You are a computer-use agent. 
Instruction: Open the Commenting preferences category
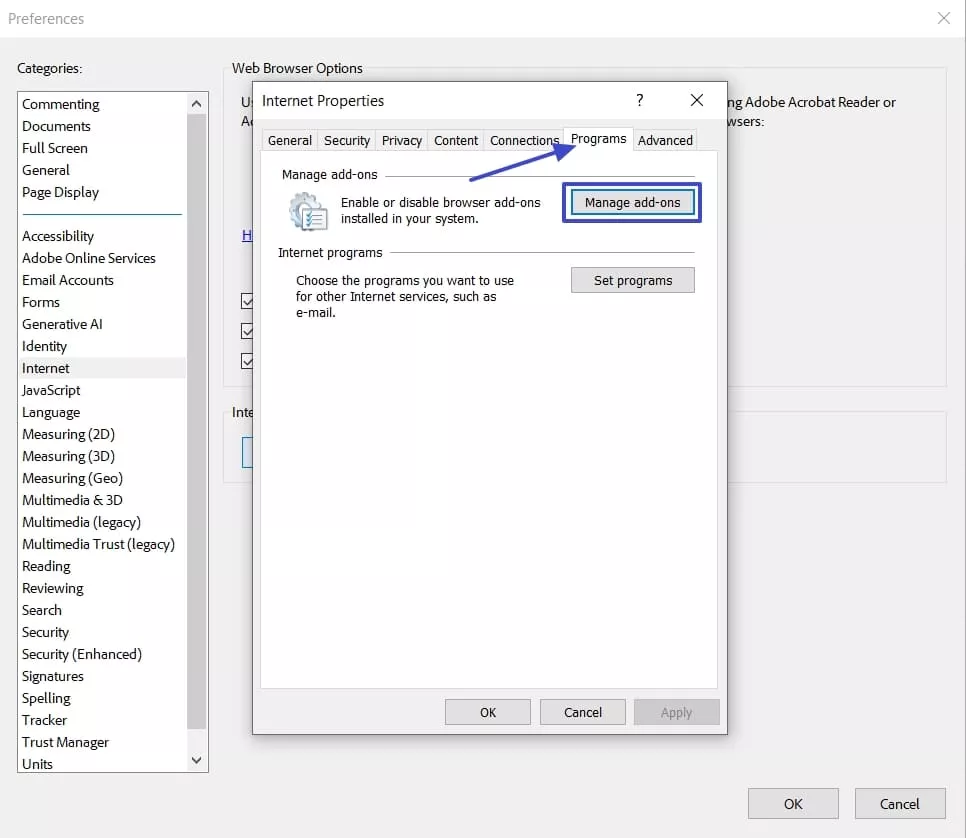pos(60,103)
